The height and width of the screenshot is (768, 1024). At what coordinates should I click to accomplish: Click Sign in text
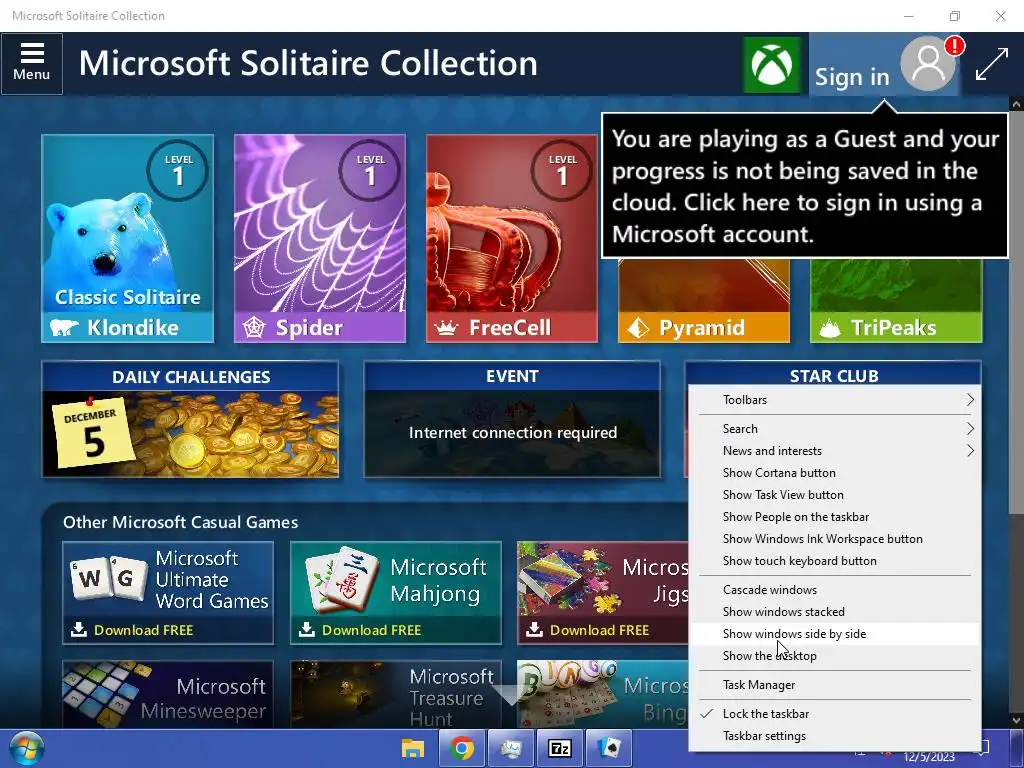pos(852,77)
